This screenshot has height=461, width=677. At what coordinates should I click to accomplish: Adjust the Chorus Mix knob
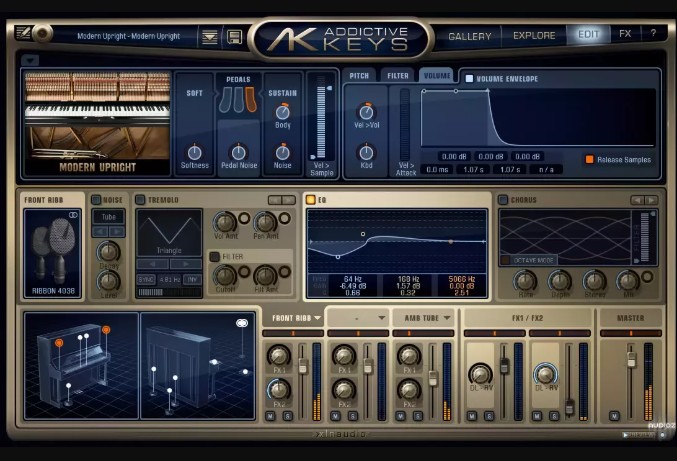[628, 281]
